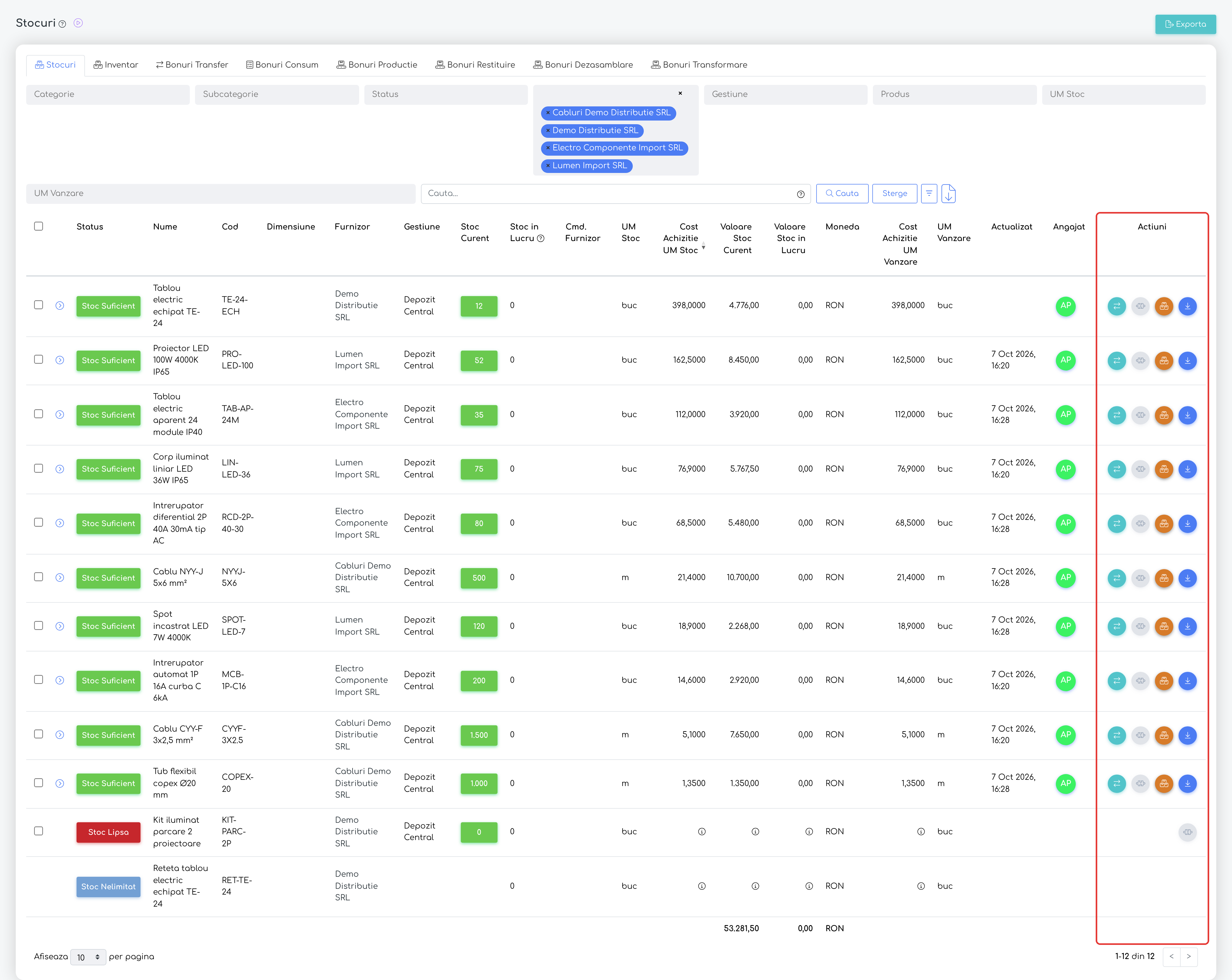Click the help icon next to Stocuri title
This screenshot has height=980, width=1232.
tap(62, 24)
